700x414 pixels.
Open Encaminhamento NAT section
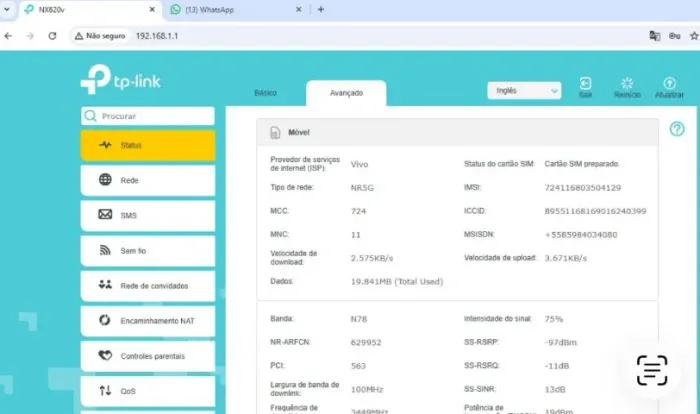148,321
